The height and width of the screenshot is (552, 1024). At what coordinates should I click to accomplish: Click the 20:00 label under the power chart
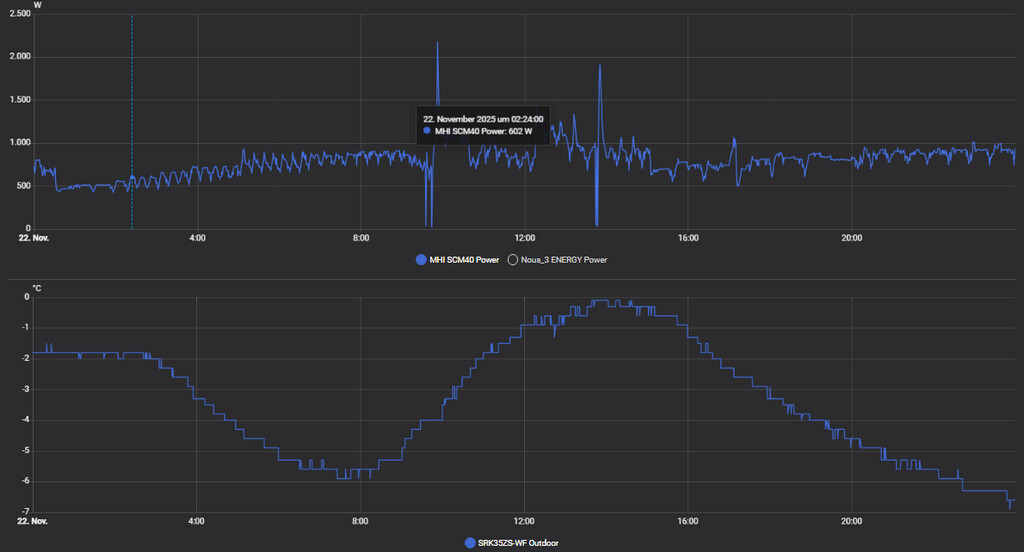pos(852,238)
